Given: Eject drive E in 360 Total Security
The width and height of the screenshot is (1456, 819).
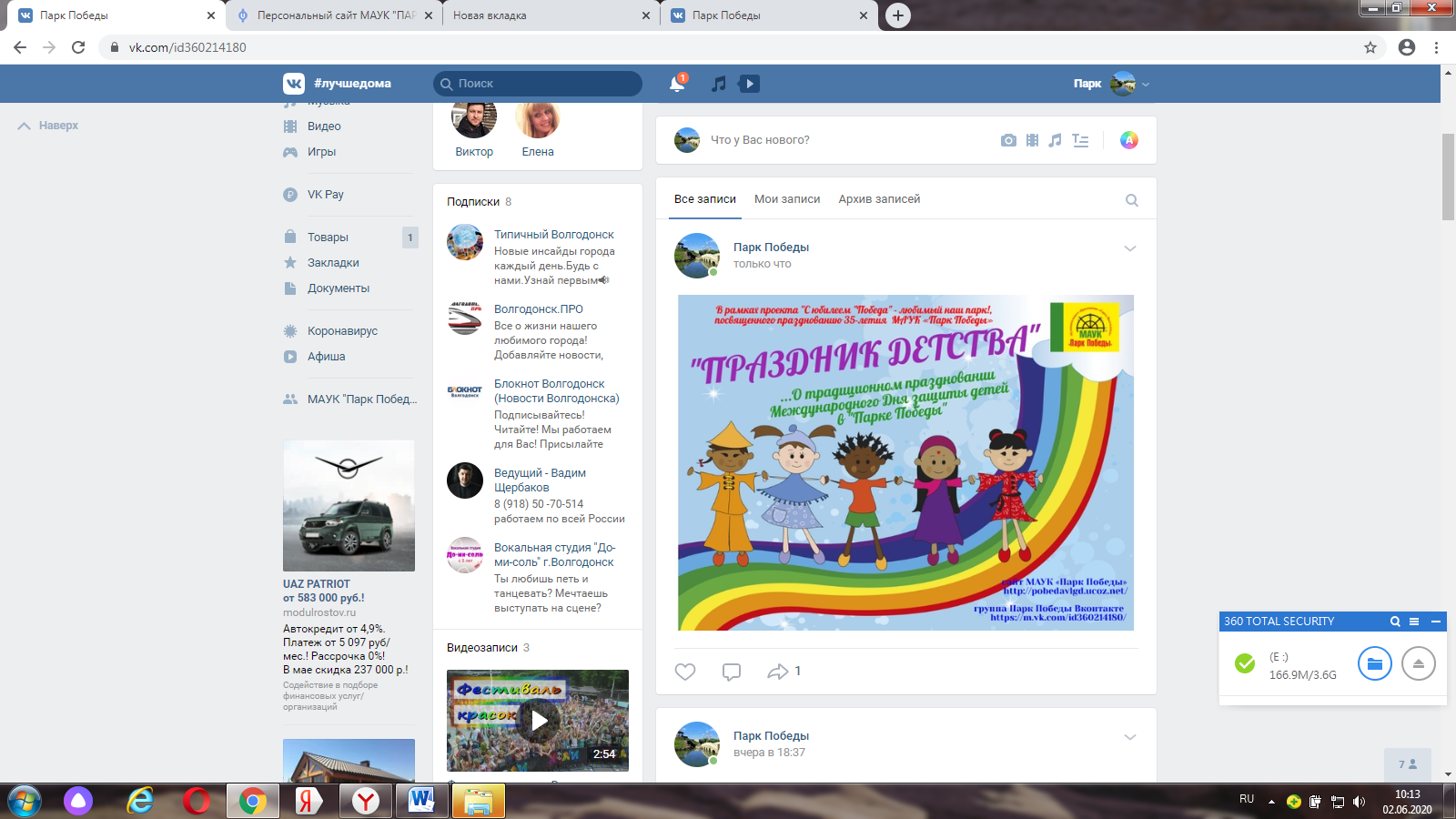Looking at the screenshot, I should click(x=1419, y=663).
